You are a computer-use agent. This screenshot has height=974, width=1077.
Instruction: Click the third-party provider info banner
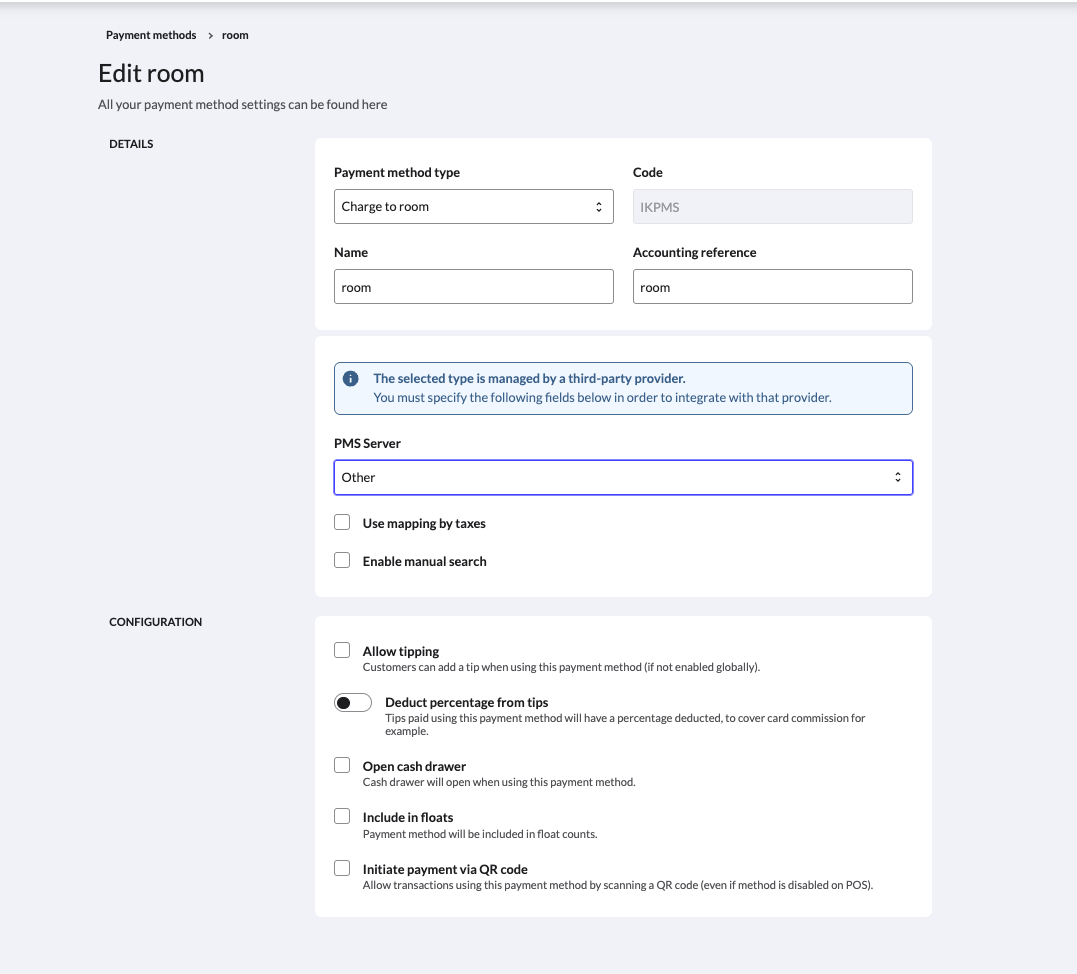(622, 388)
